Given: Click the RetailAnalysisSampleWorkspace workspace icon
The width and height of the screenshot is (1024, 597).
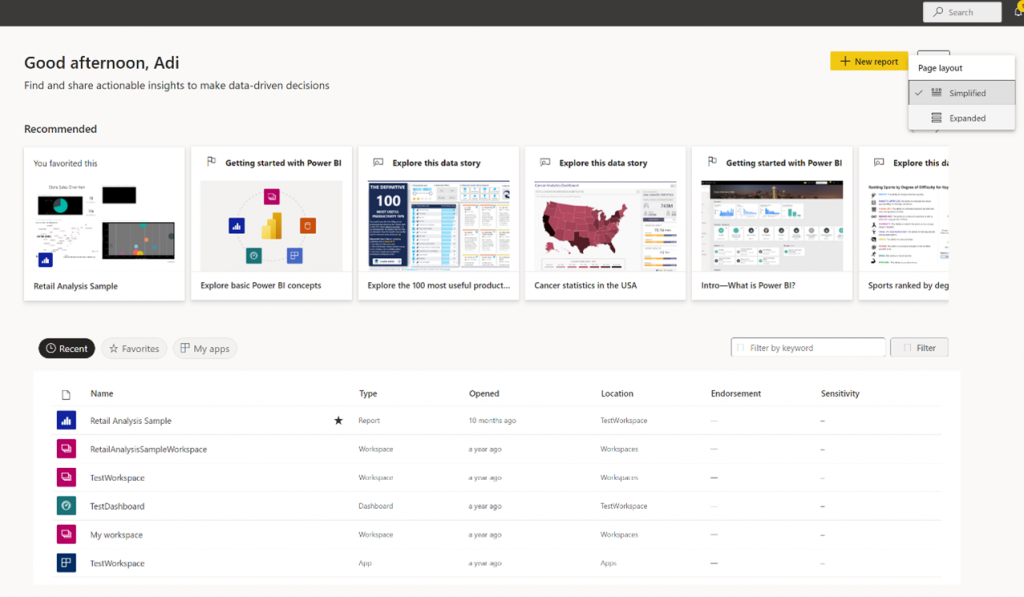Looking at the screenshot, I should (67, 449).
